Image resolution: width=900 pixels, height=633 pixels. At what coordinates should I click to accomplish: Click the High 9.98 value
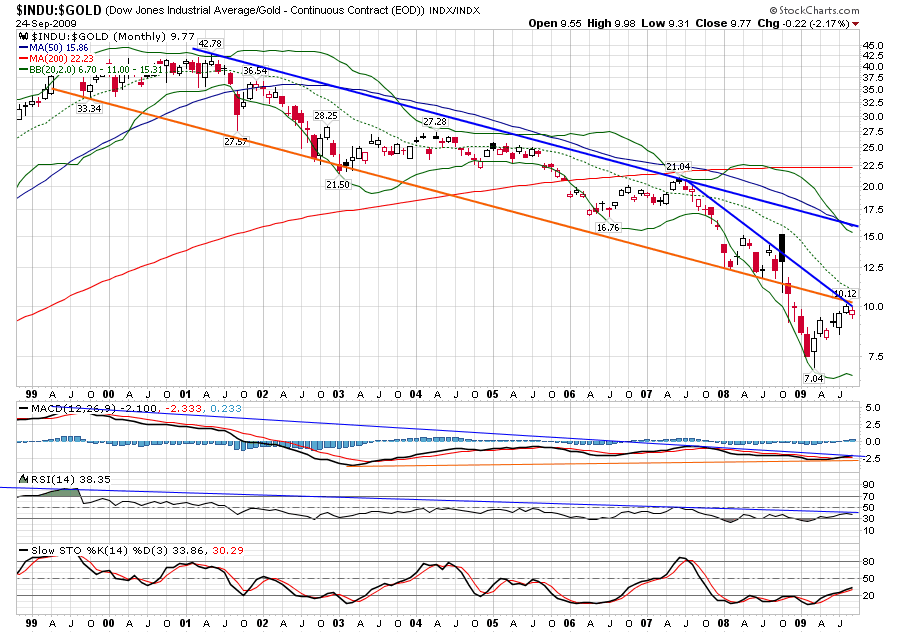[x=611, y=24]
